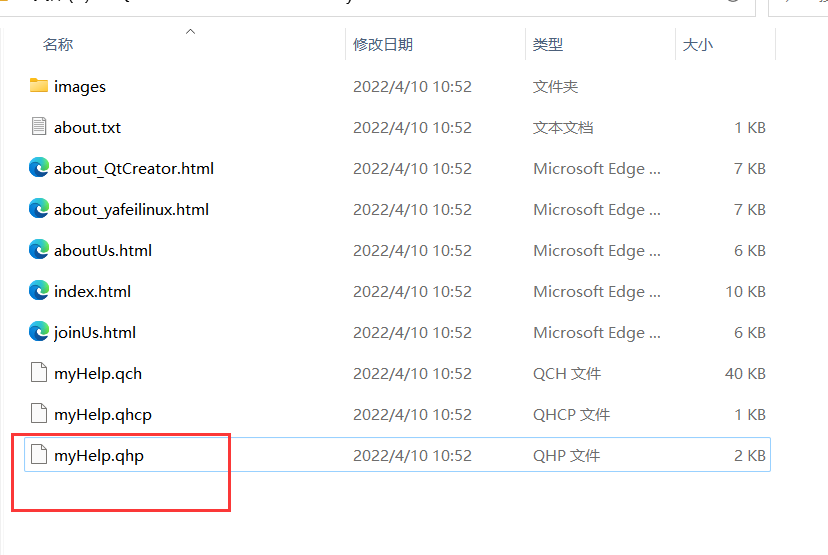828x555 pixels.
Task: Click the Edge icon beside aboutUs.html
Action: click(x=39, y=250)
